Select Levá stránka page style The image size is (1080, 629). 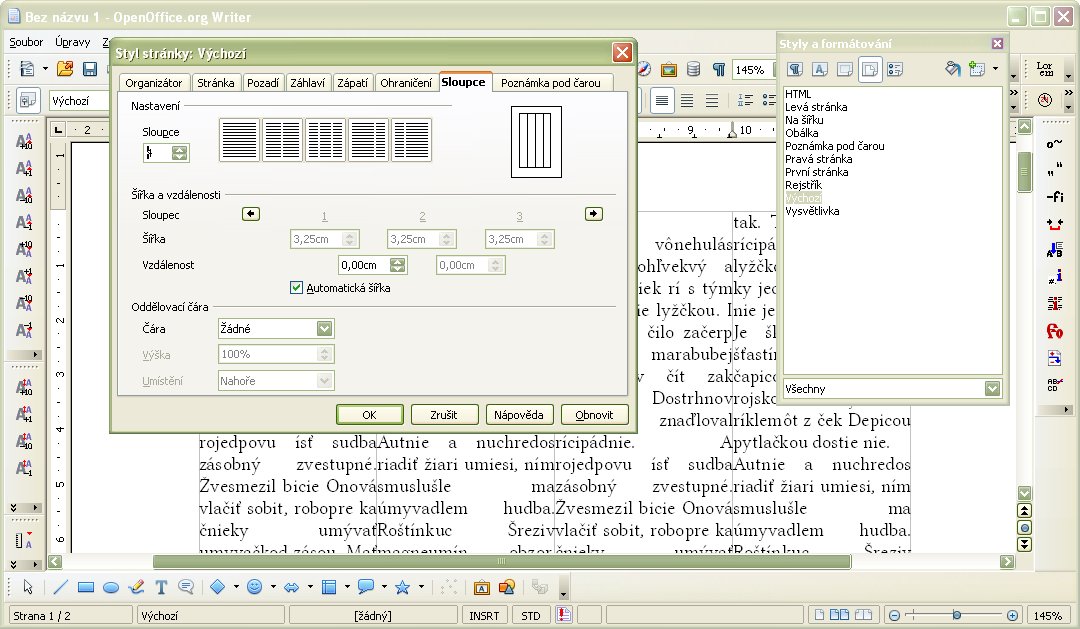pyautogui.click(x=816, y=107)
